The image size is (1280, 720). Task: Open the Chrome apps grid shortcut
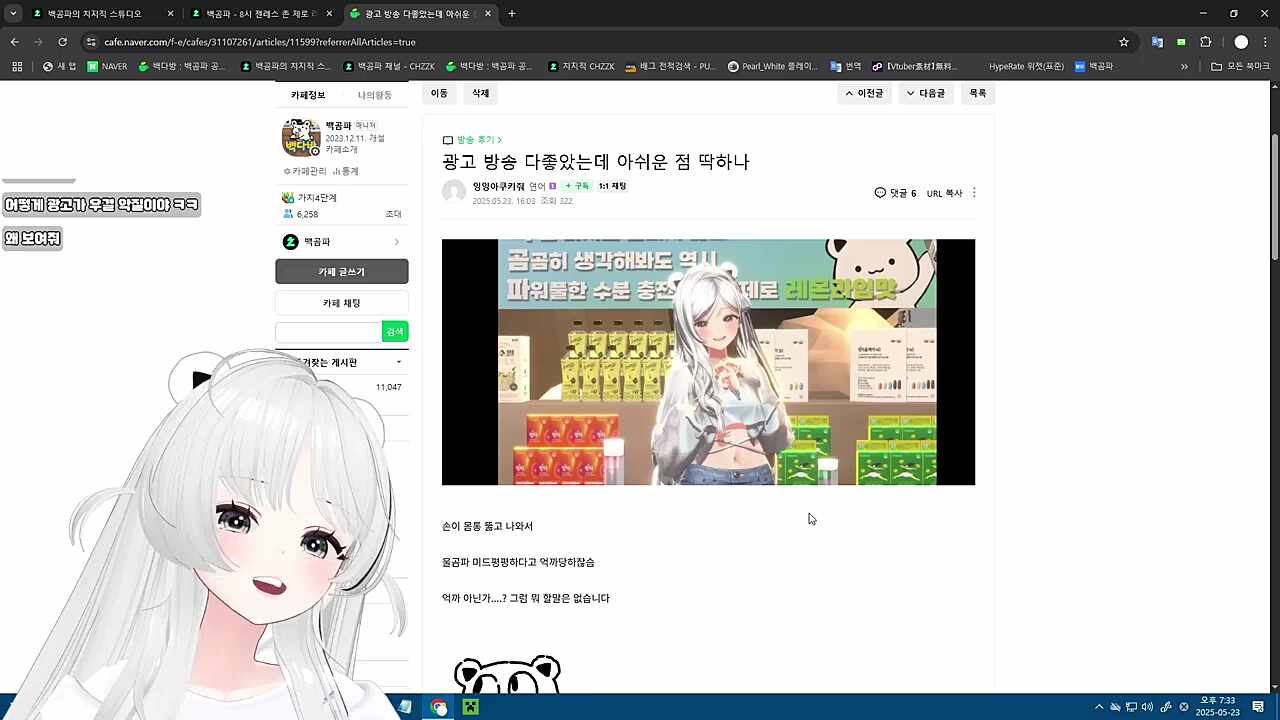17,66
